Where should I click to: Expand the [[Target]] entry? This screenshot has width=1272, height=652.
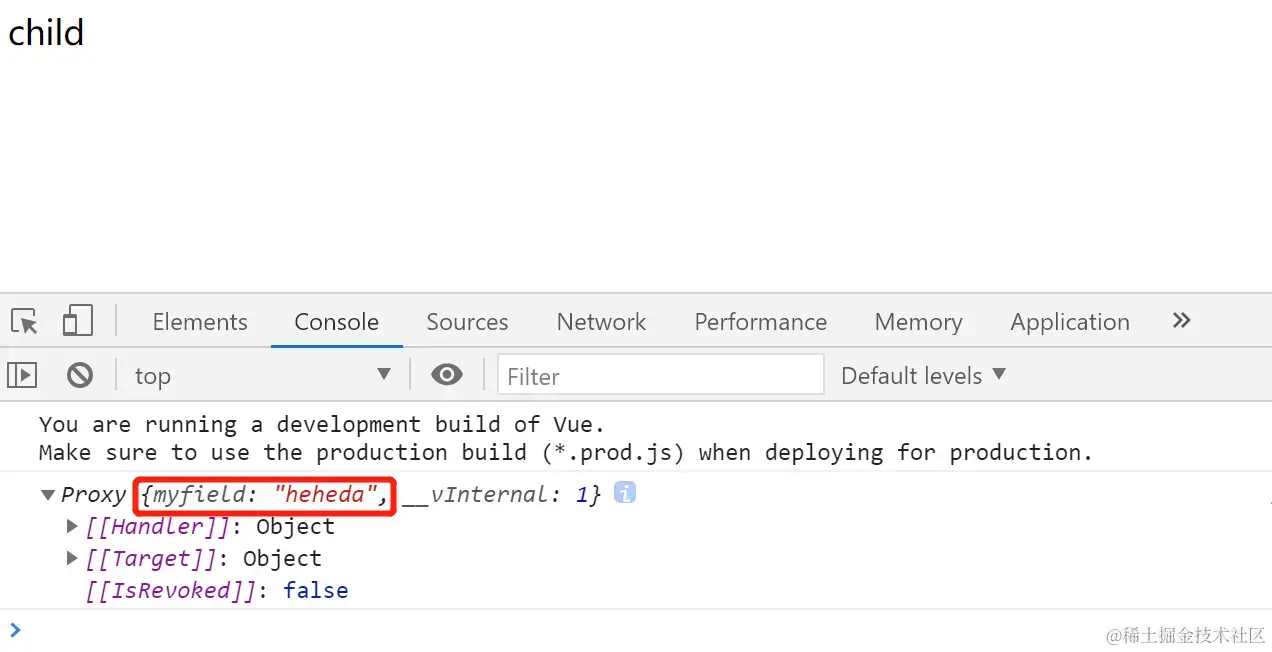[72, 558]
